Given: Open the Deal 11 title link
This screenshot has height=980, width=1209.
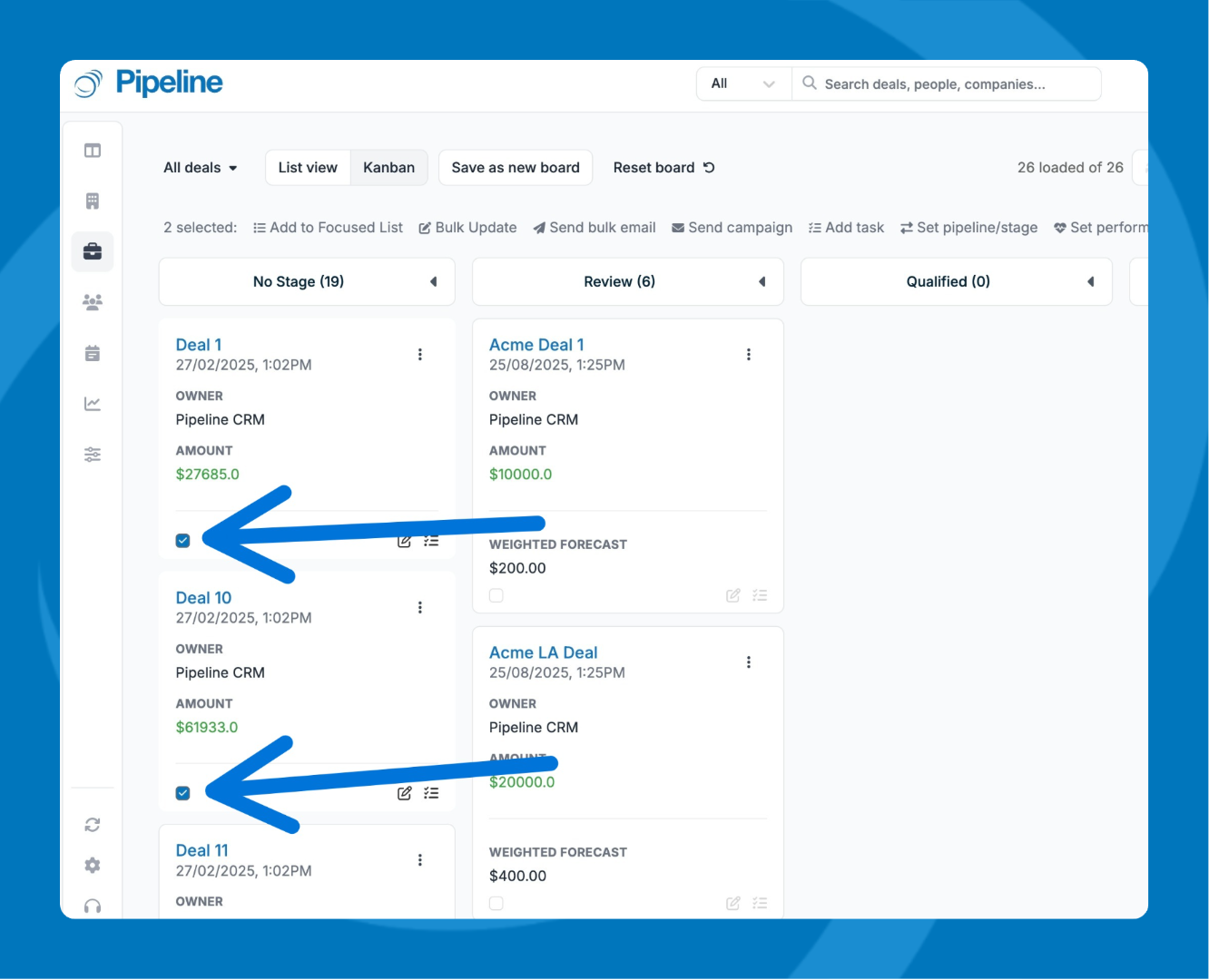Looking at the screenshot, I should coord(202,850).
